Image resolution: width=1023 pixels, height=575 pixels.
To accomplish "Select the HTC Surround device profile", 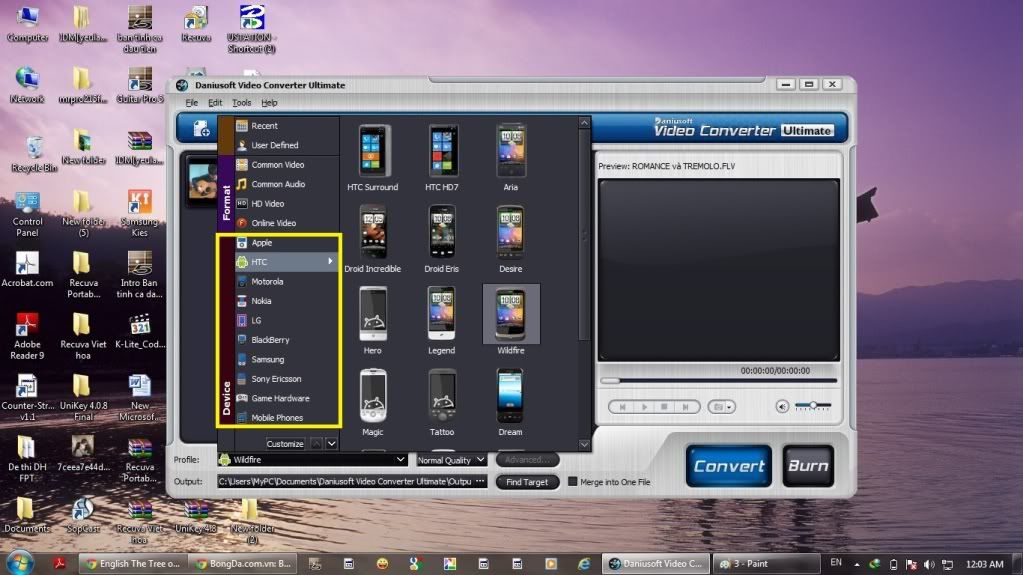I will point(373,158).
